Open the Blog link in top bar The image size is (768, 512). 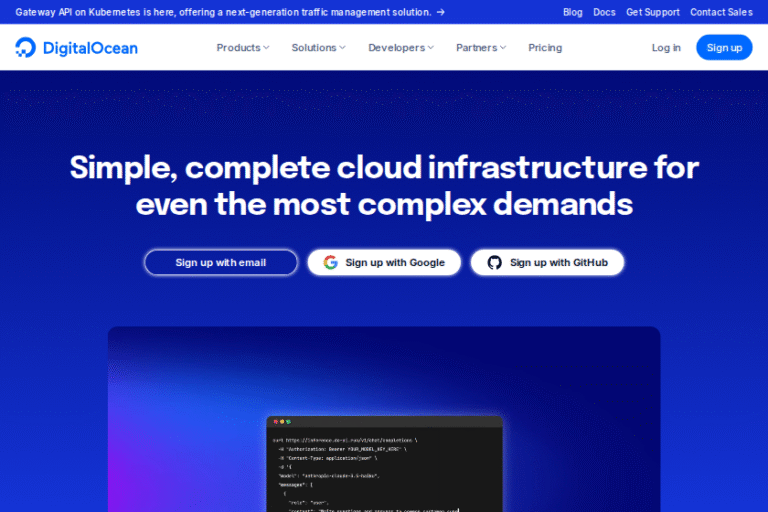(573, 12)
